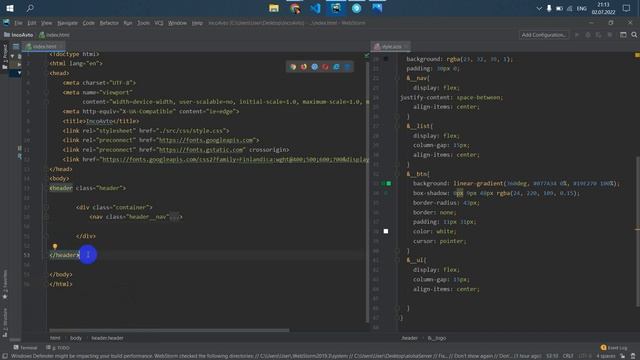Open the Window menu
The image size is (640, 360).
177,23
